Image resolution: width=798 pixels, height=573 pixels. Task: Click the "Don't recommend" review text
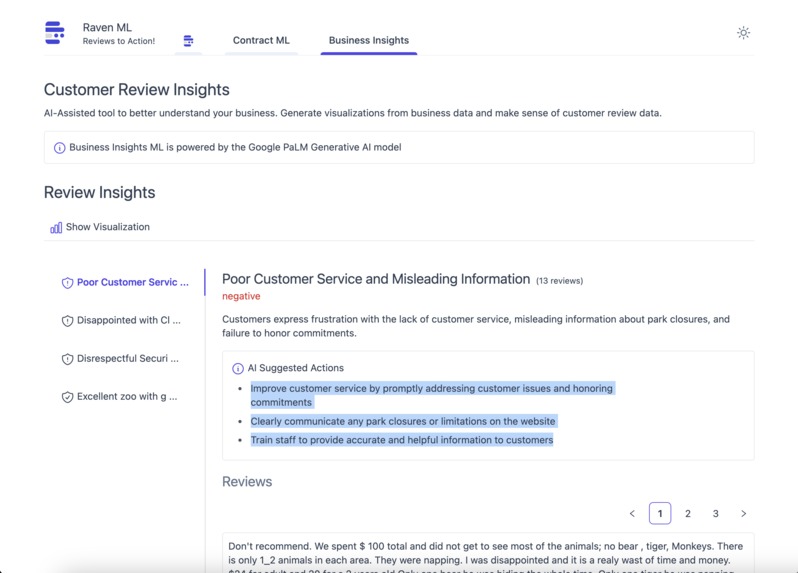486,553
